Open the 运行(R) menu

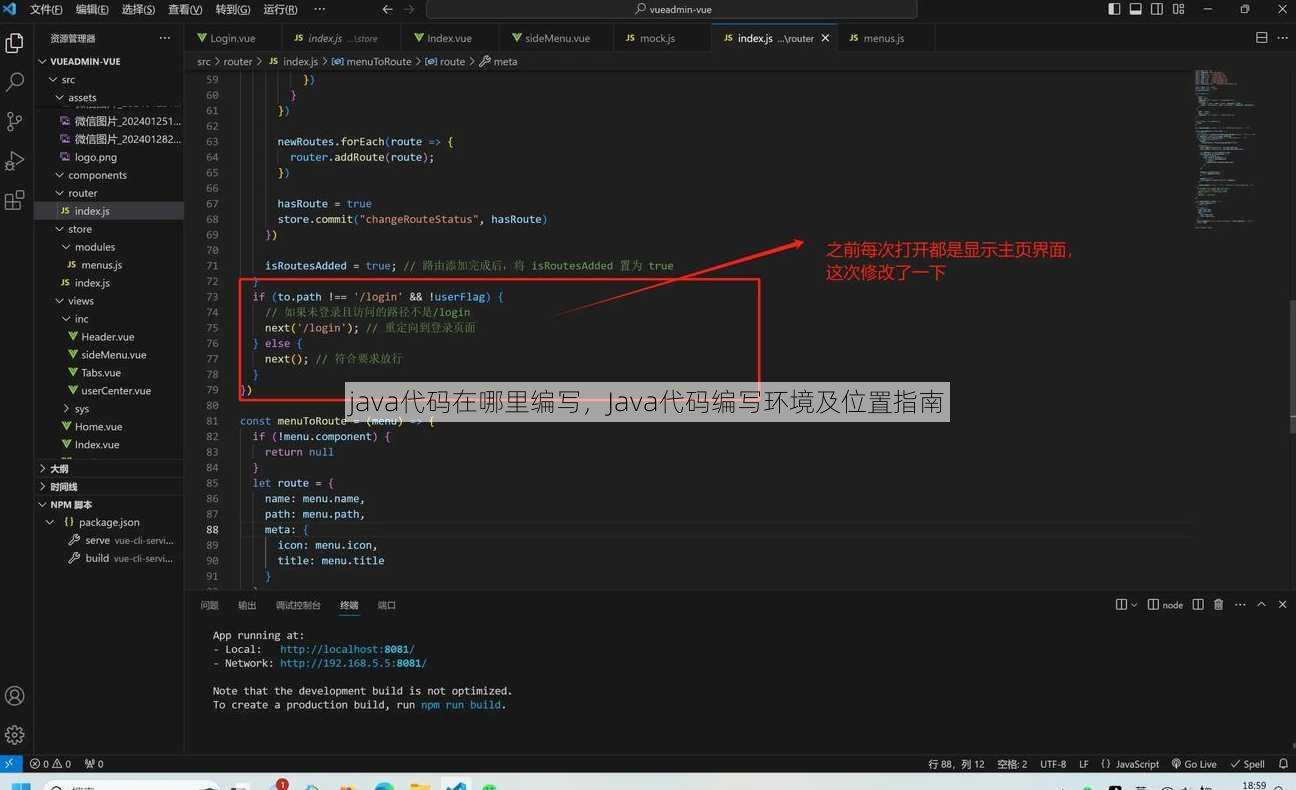pyautogui.click(x=280, y=9)
